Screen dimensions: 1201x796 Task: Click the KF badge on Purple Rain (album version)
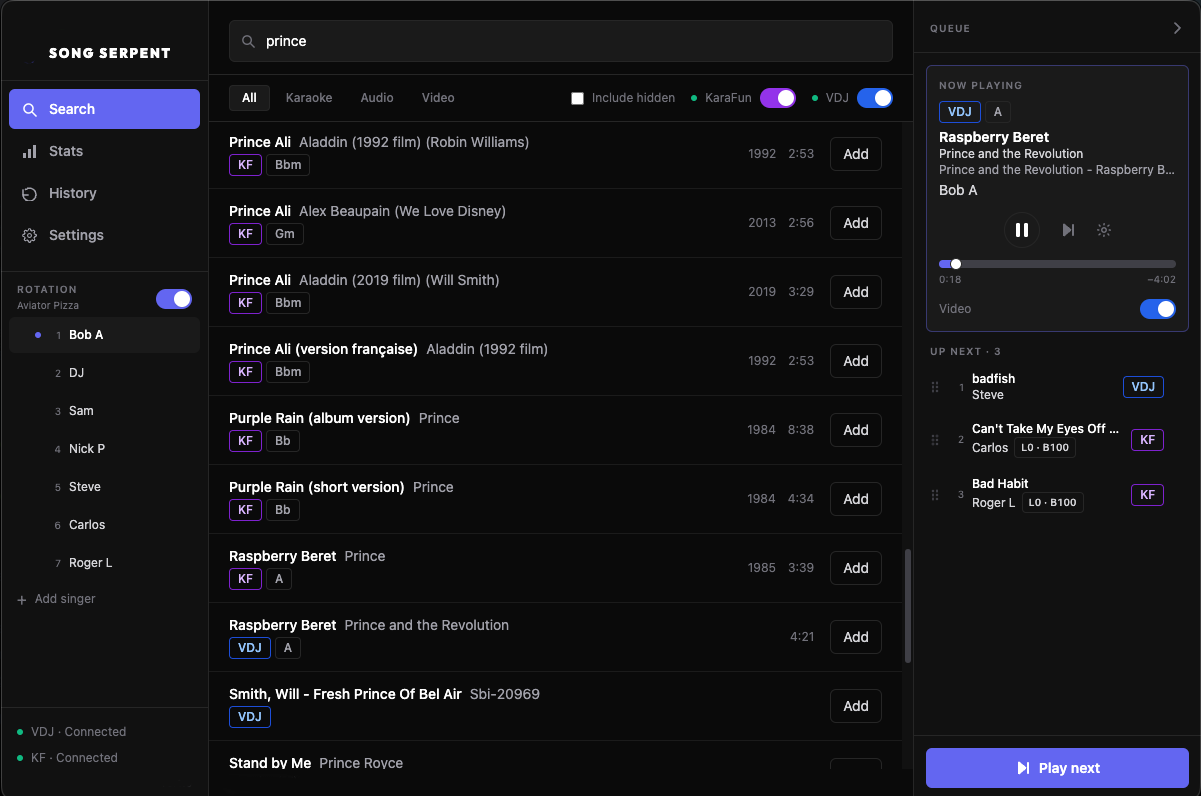click(245, 441)
